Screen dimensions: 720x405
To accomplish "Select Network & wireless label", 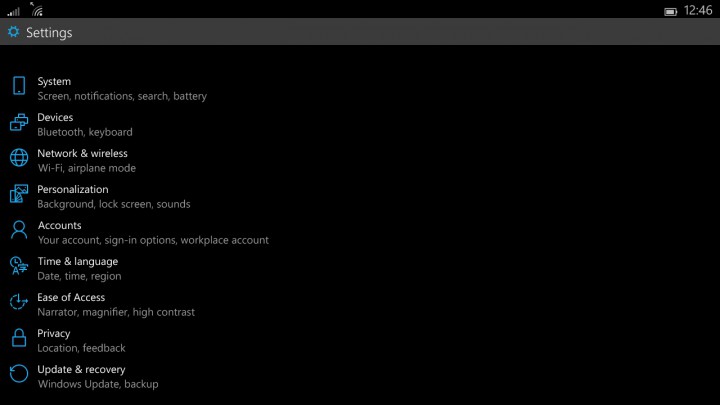I will (x=82, y=153).
